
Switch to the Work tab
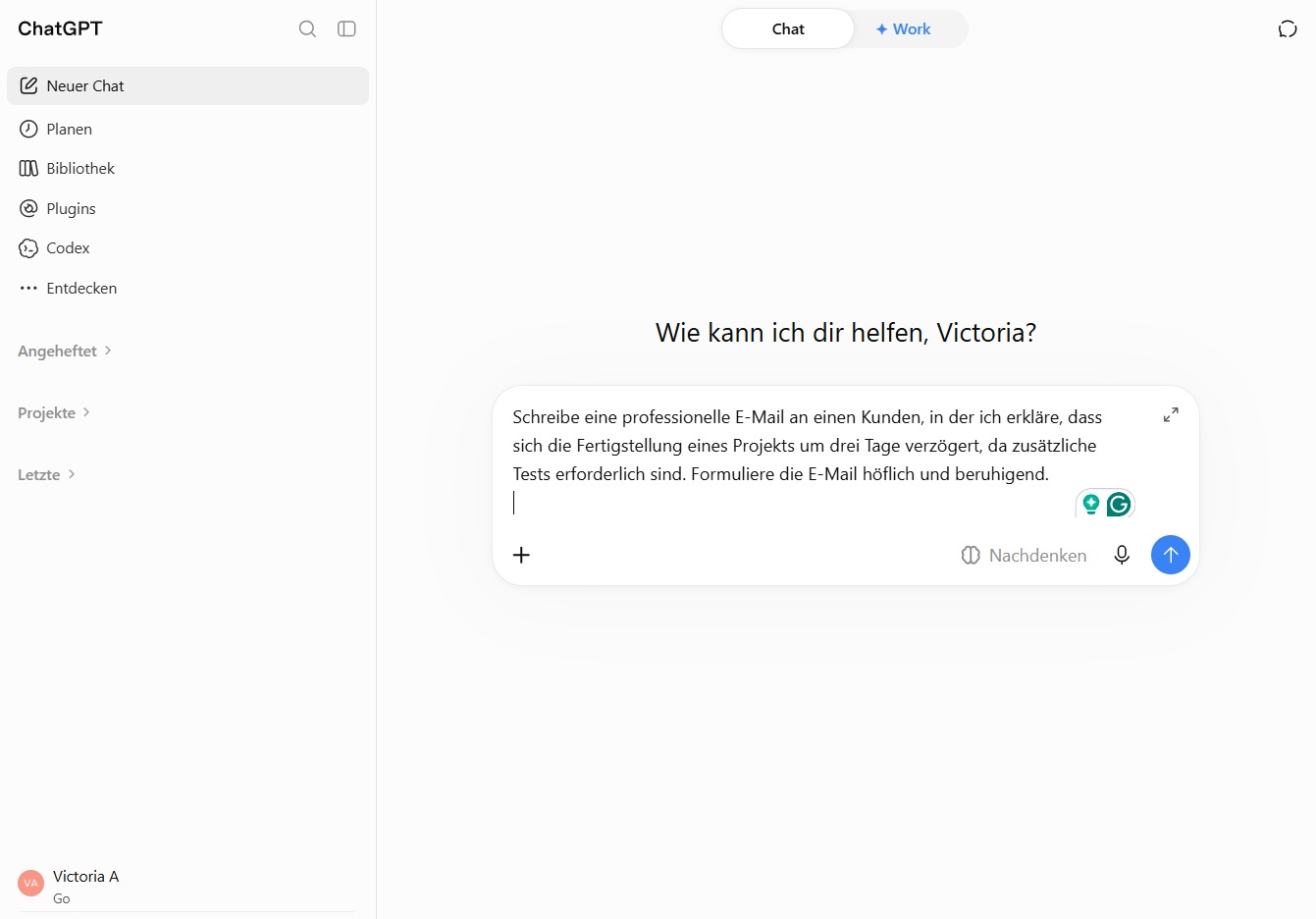(x=903, y=28)
